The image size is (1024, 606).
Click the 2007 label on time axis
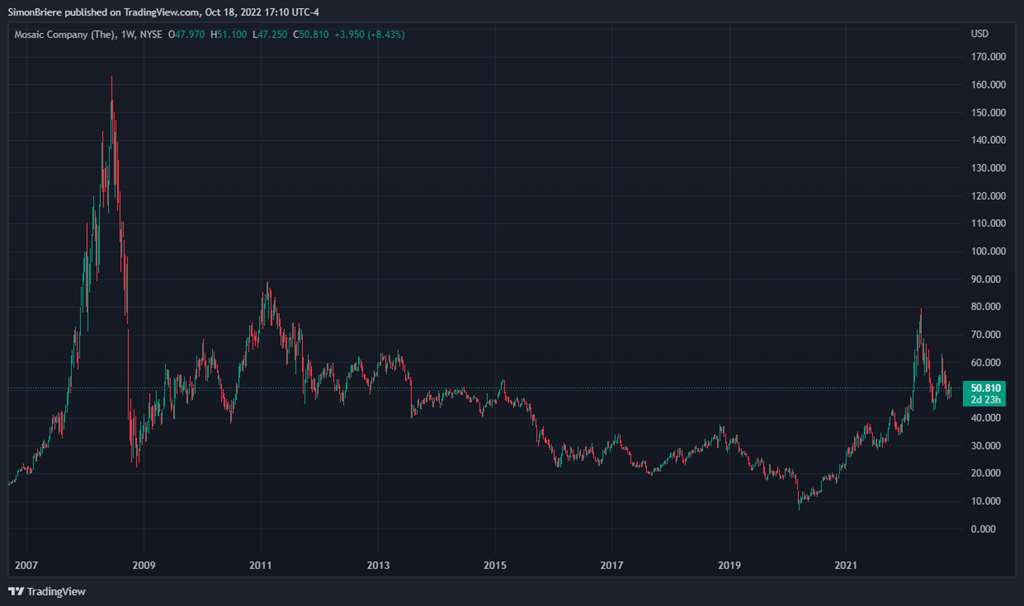pyautogui.click(x=26, y=565)
